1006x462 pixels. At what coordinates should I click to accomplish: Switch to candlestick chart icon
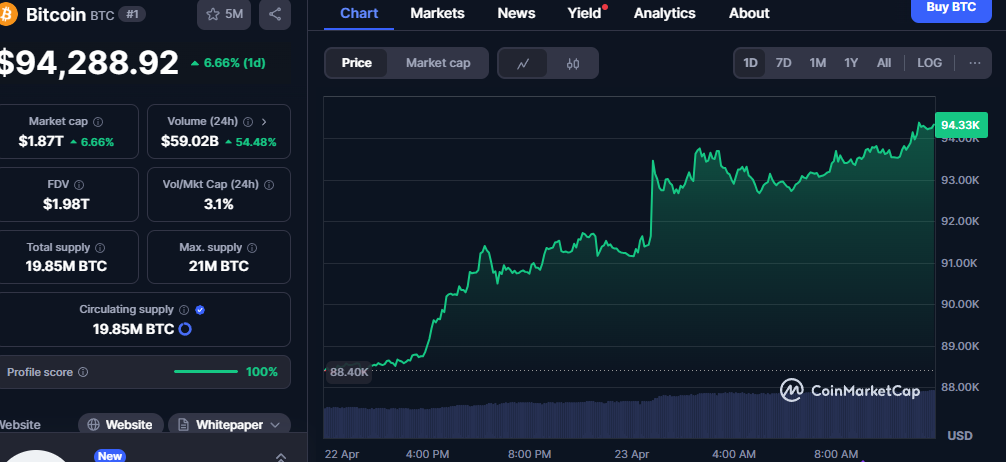click(x=573, y=63)
